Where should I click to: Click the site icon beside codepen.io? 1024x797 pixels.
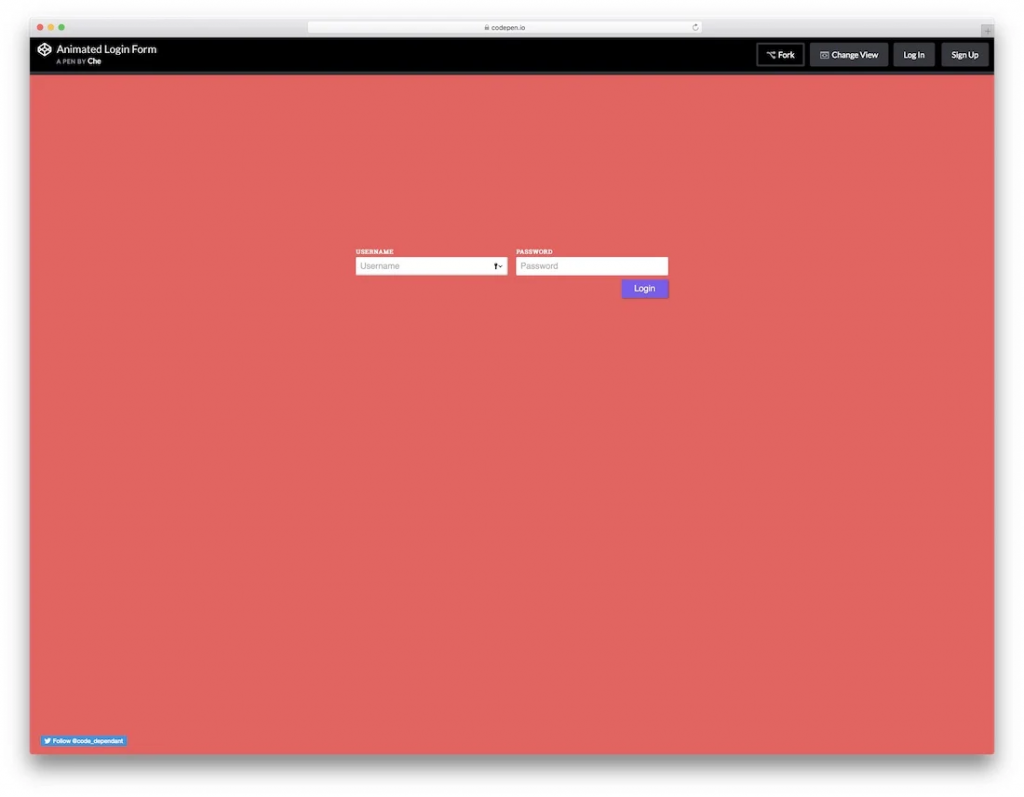[487, 27]
